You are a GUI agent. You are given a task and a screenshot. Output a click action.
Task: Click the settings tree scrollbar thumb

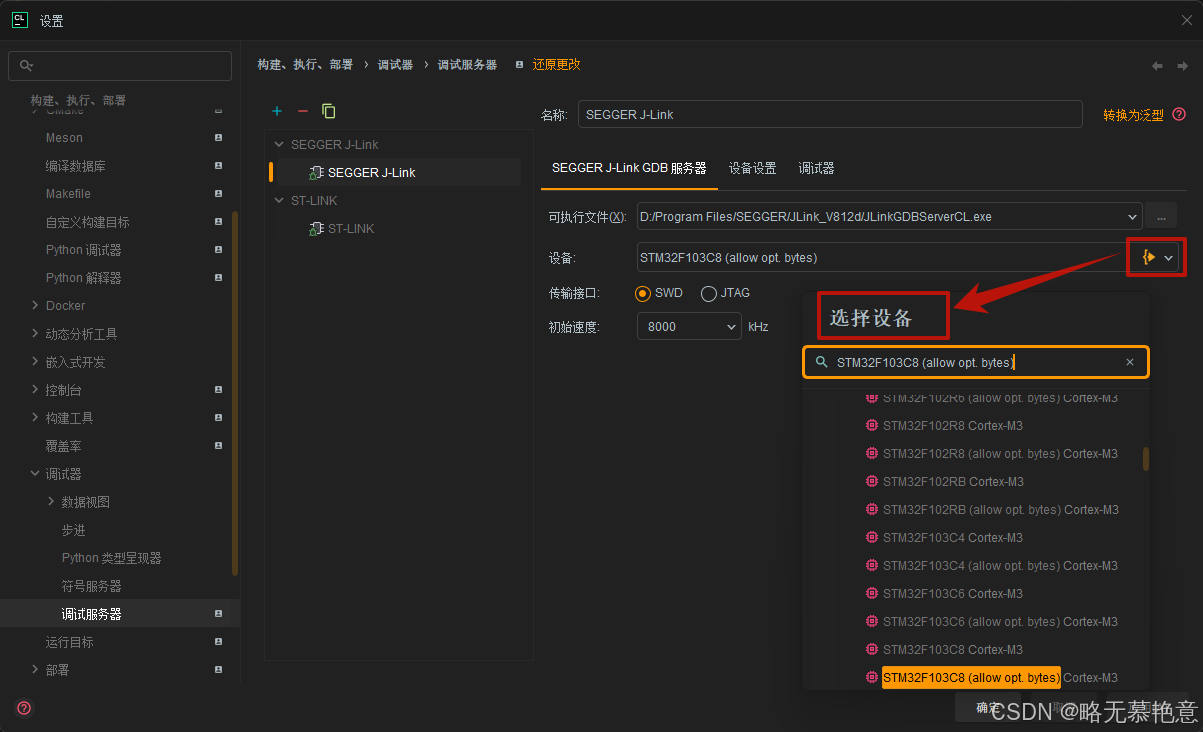(235, 392)
